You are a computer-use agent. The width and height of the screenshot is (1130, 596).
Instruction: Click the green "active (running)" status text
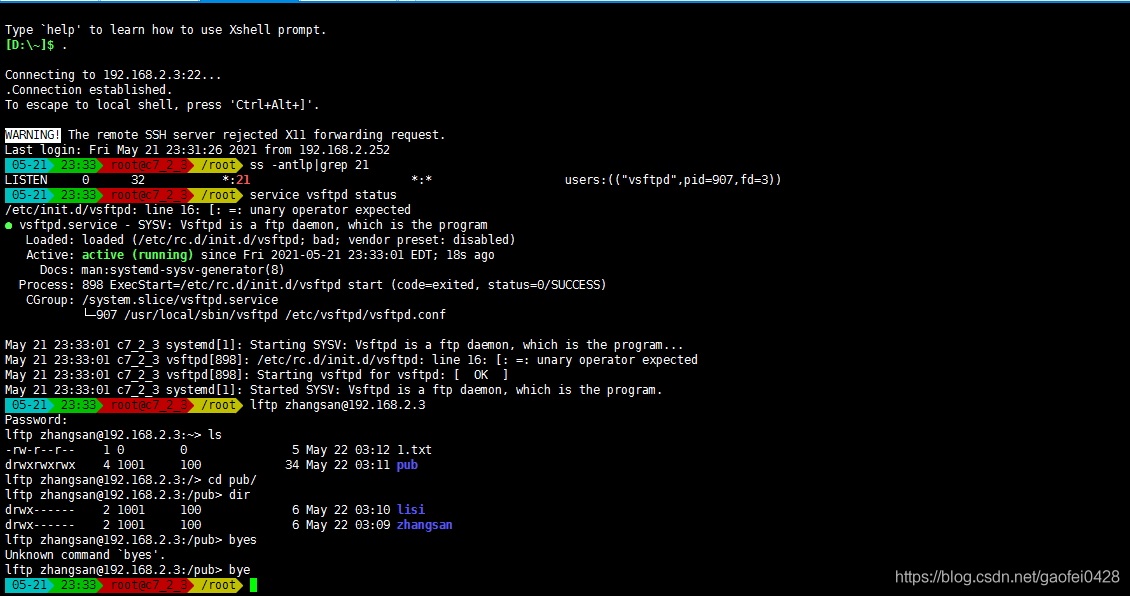click(138, 255)
